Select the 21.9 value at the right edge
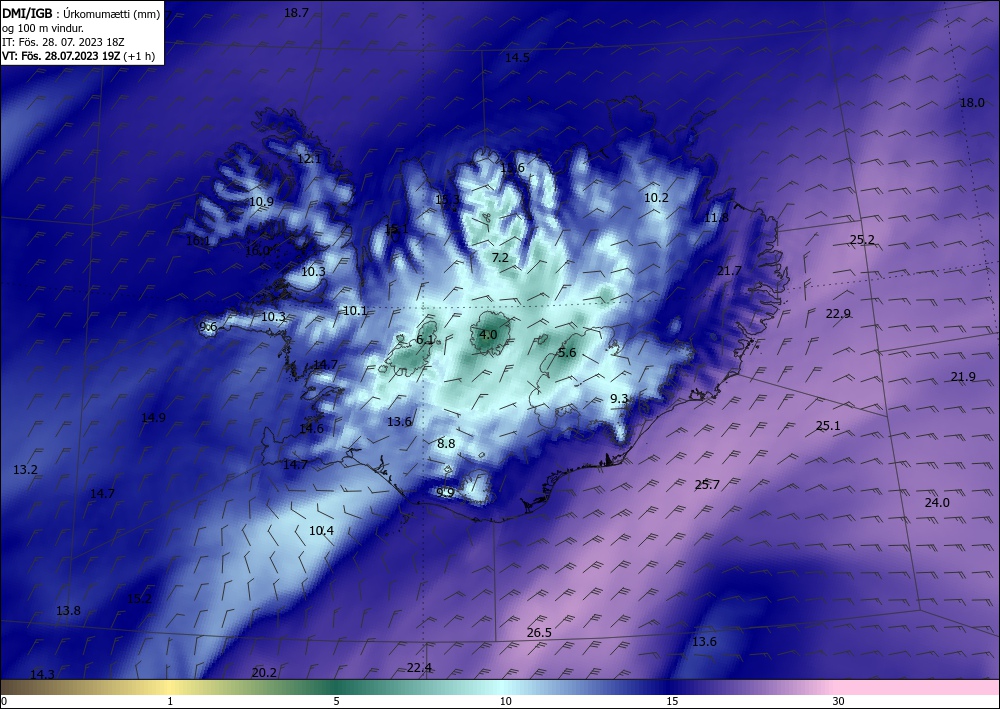This screenshot has width=1000, height=709. click(x=963, y=377)
